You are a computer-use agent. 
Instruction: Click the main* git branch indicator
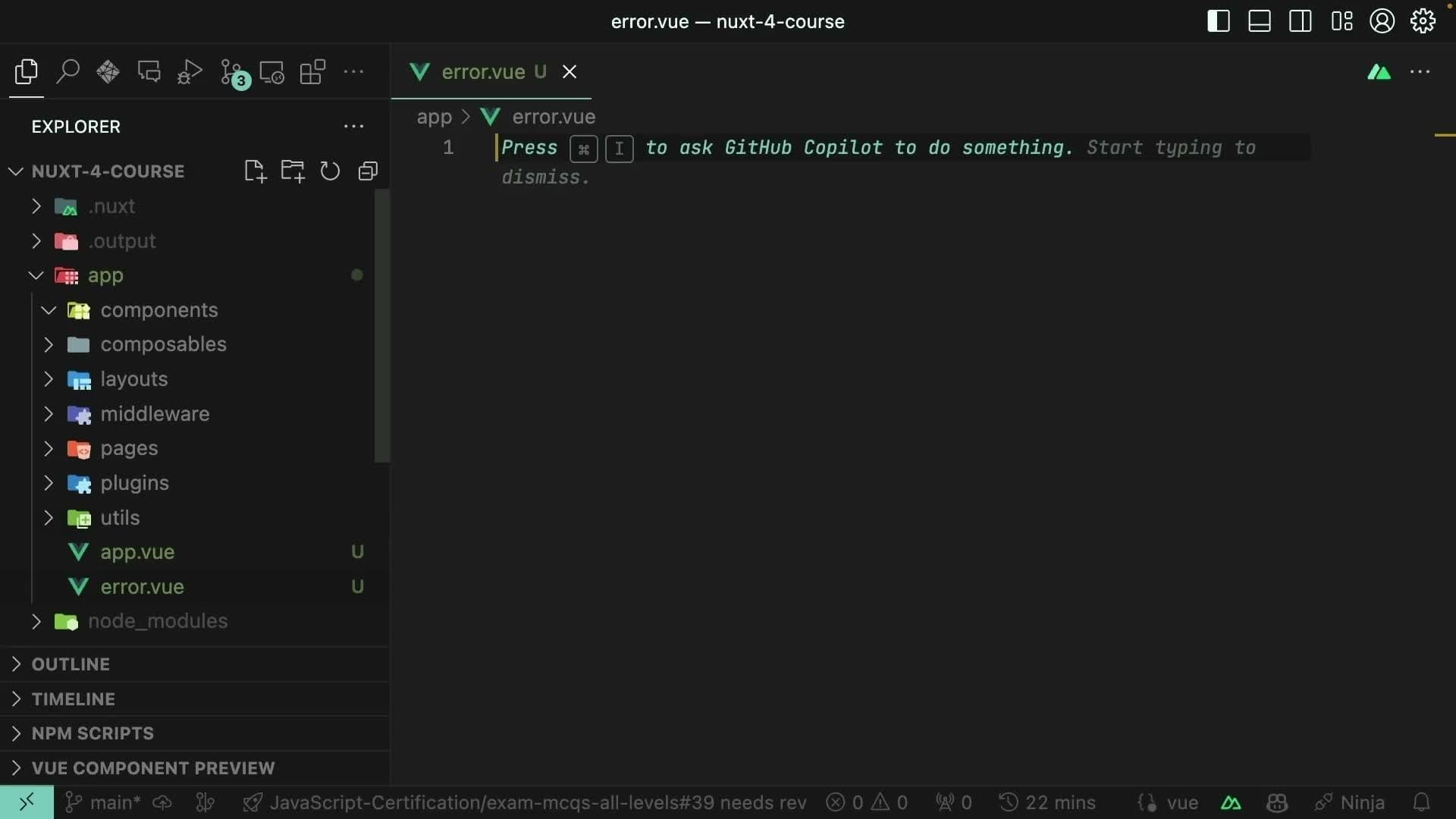(x=103, y=802)
